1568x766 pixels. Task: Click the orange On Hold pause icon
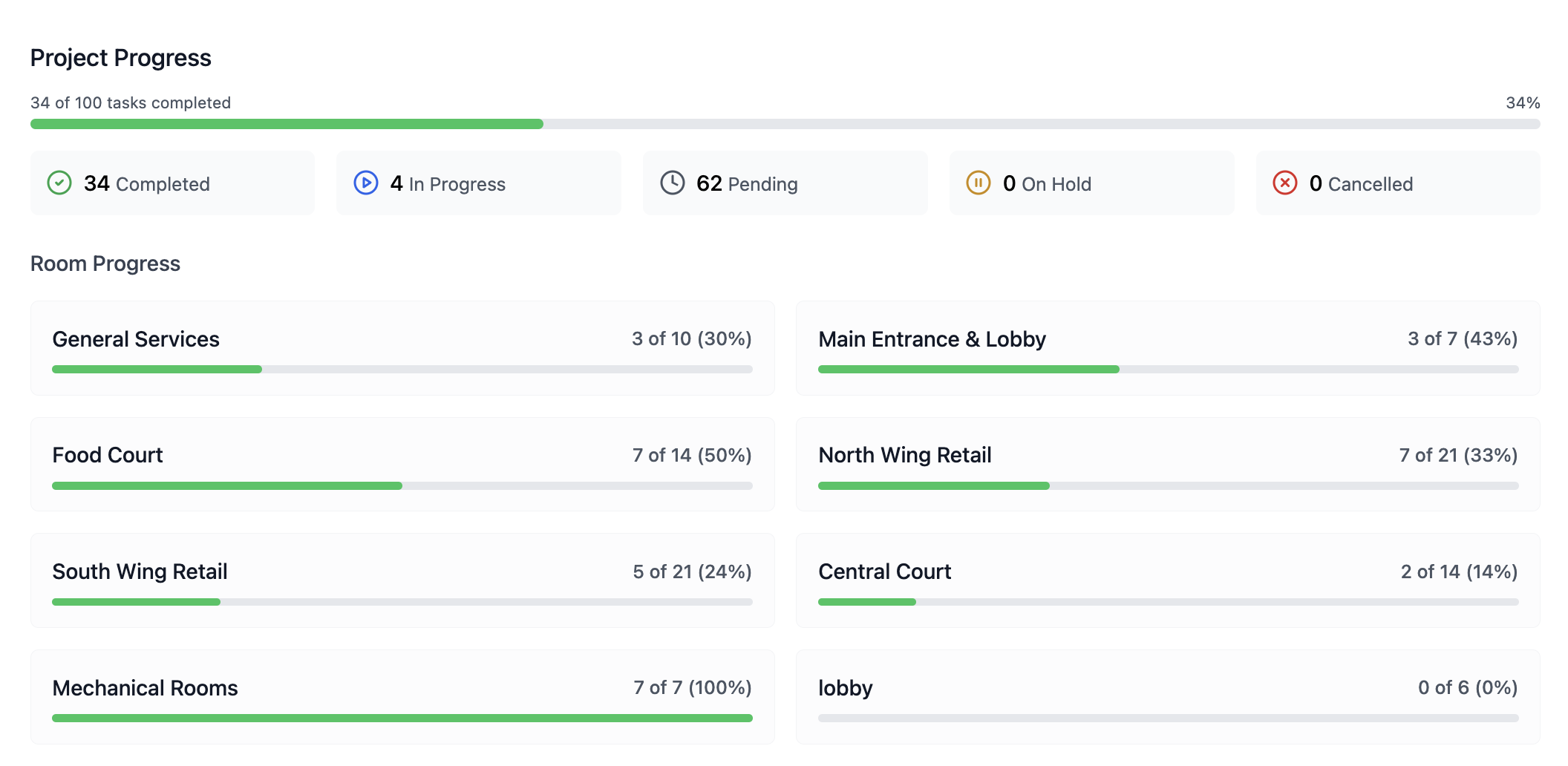[979, 183]
